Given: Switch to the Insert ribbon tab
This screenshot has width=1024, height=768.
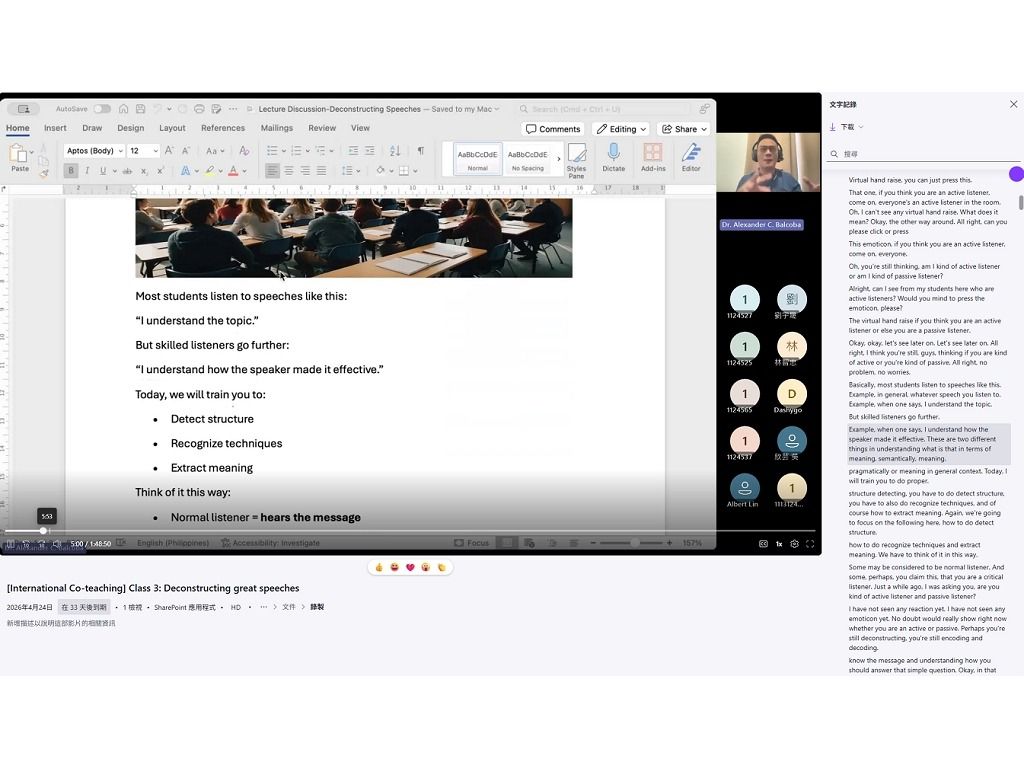Looking at the screenshot, I should pyautogui.click(x=55, y=128).
